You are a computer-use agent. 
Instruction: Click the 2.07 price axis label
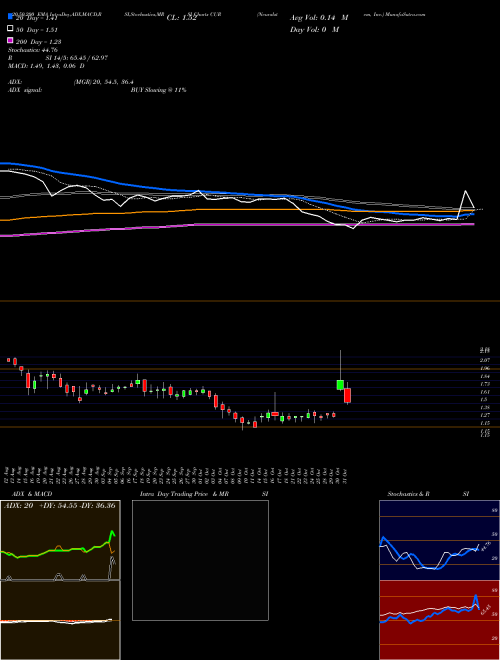click(485, 360)
